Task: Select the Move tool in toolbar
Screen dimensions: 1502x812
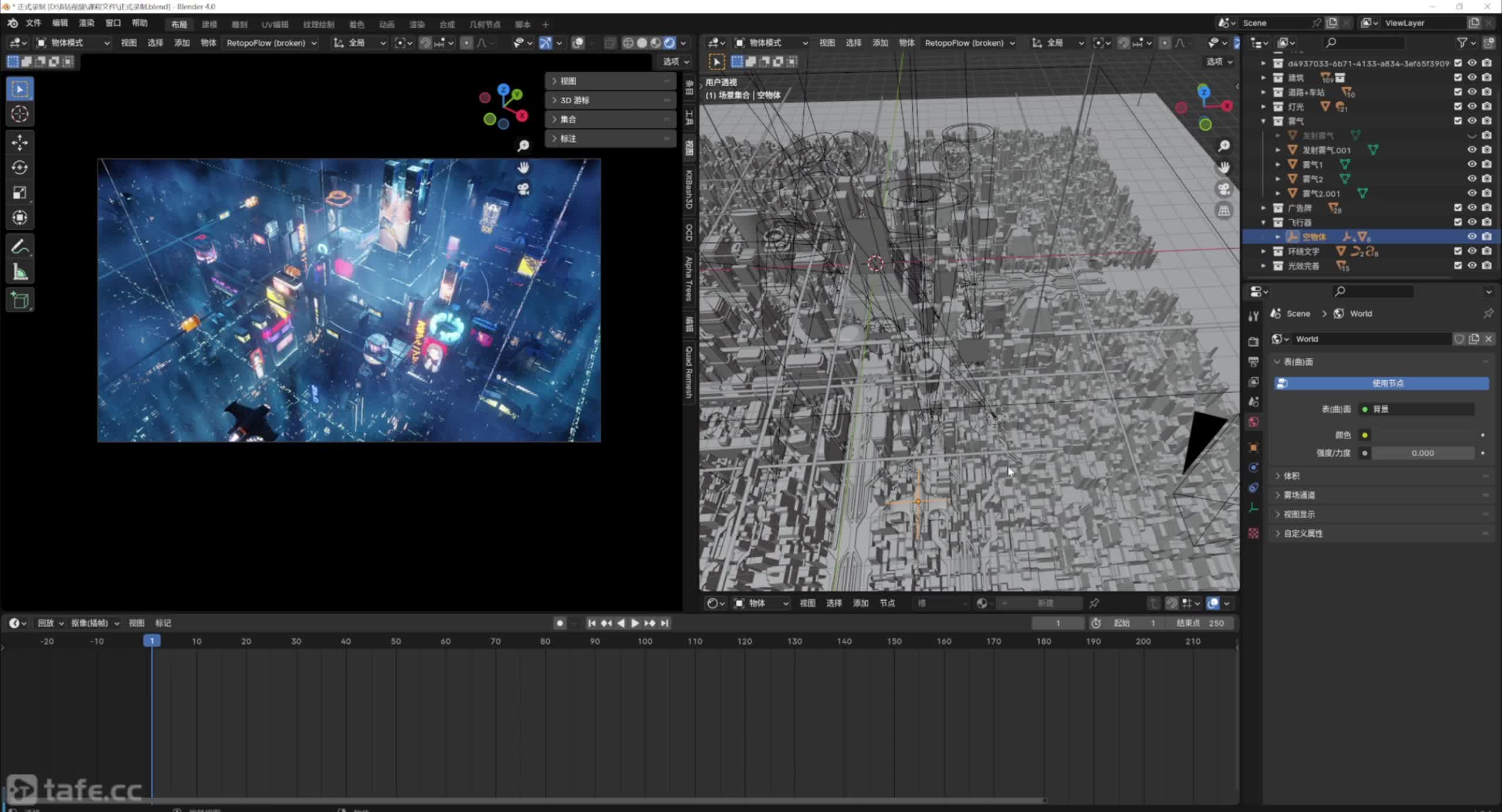Action: (x=20, y=141)
